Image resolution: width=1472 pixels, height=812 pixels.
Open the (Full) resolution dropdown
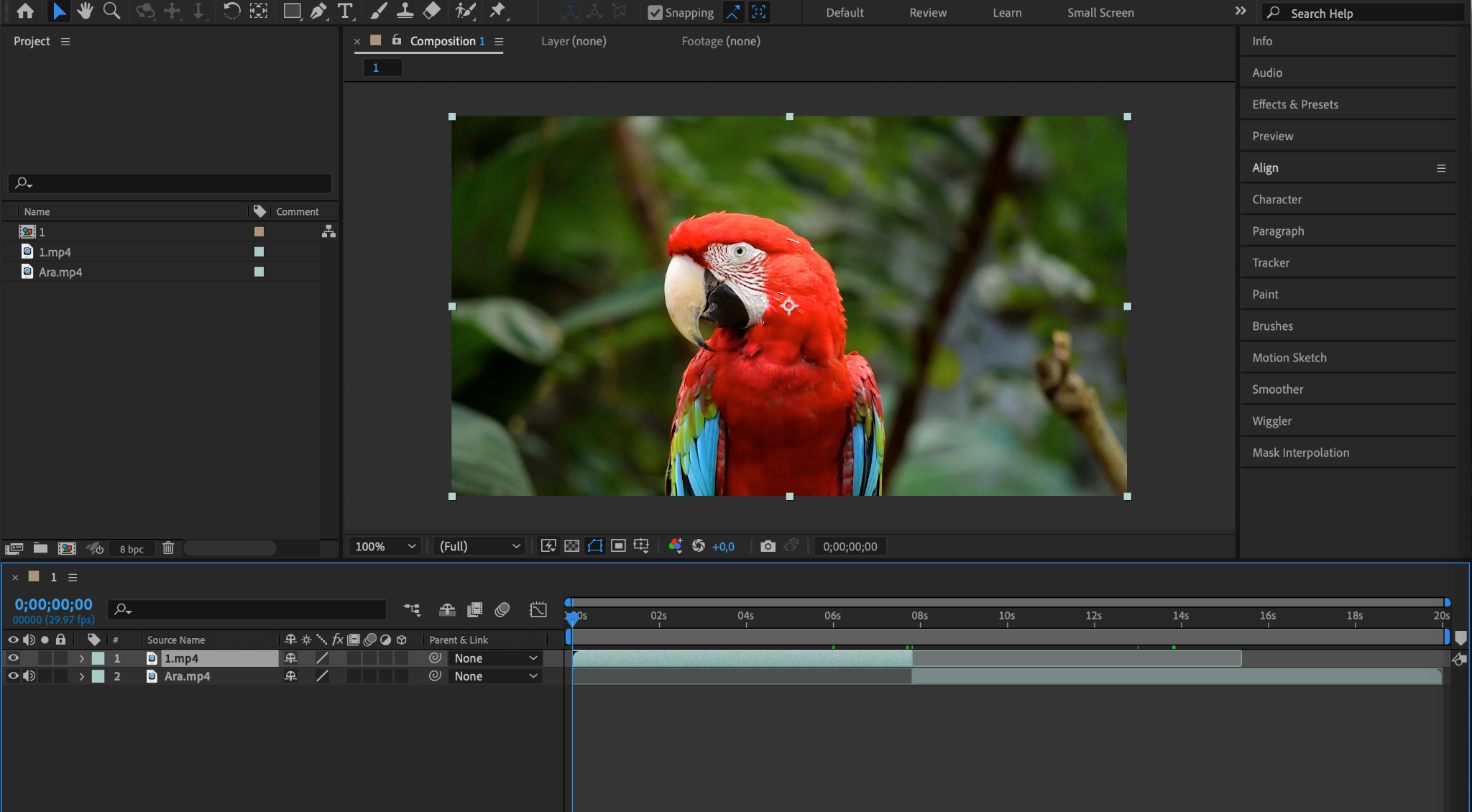[x=479, y=546]
